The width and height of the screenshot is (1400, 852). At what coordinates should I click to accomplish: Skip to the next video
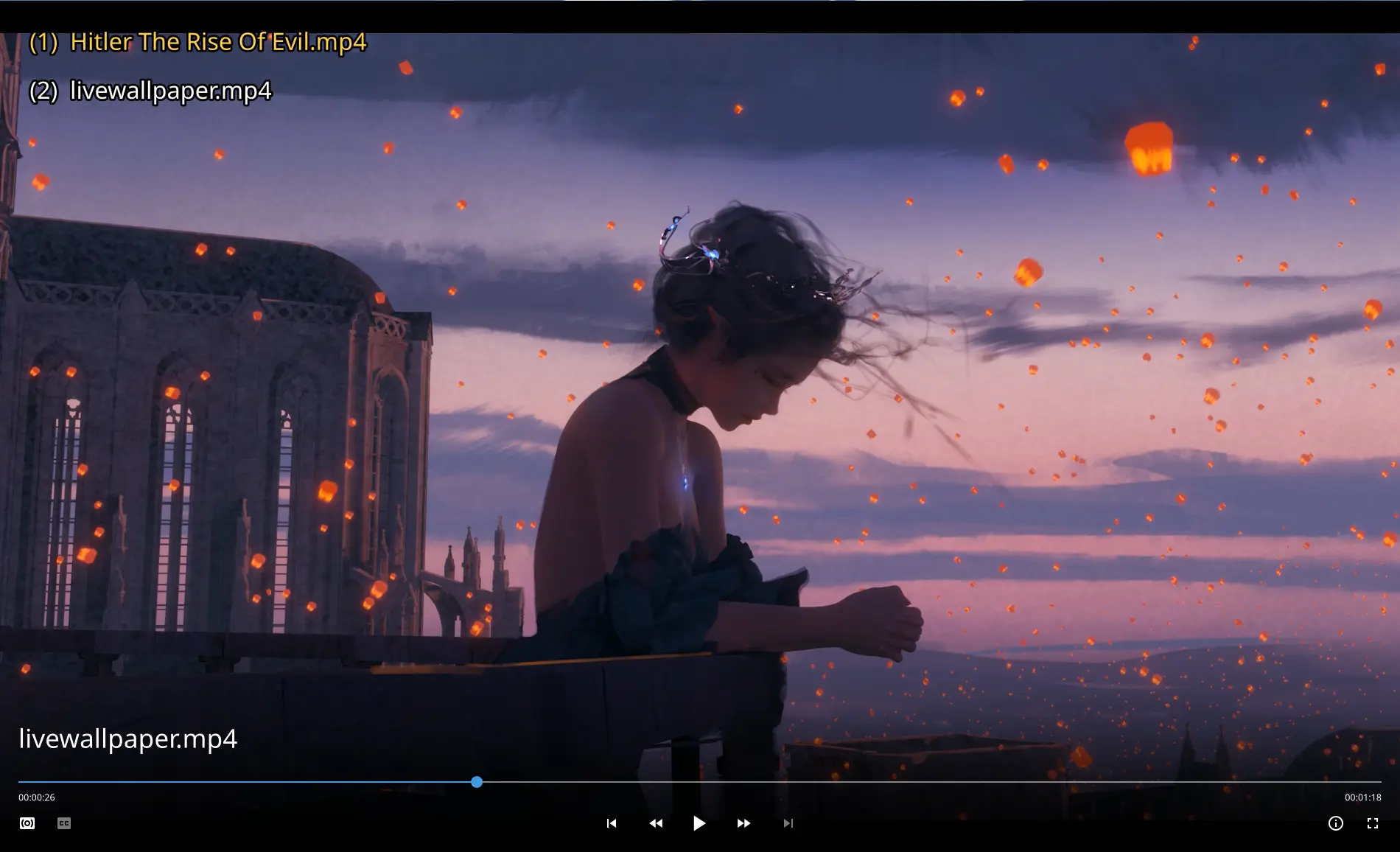pyautogui.click(x=788, y=823)
